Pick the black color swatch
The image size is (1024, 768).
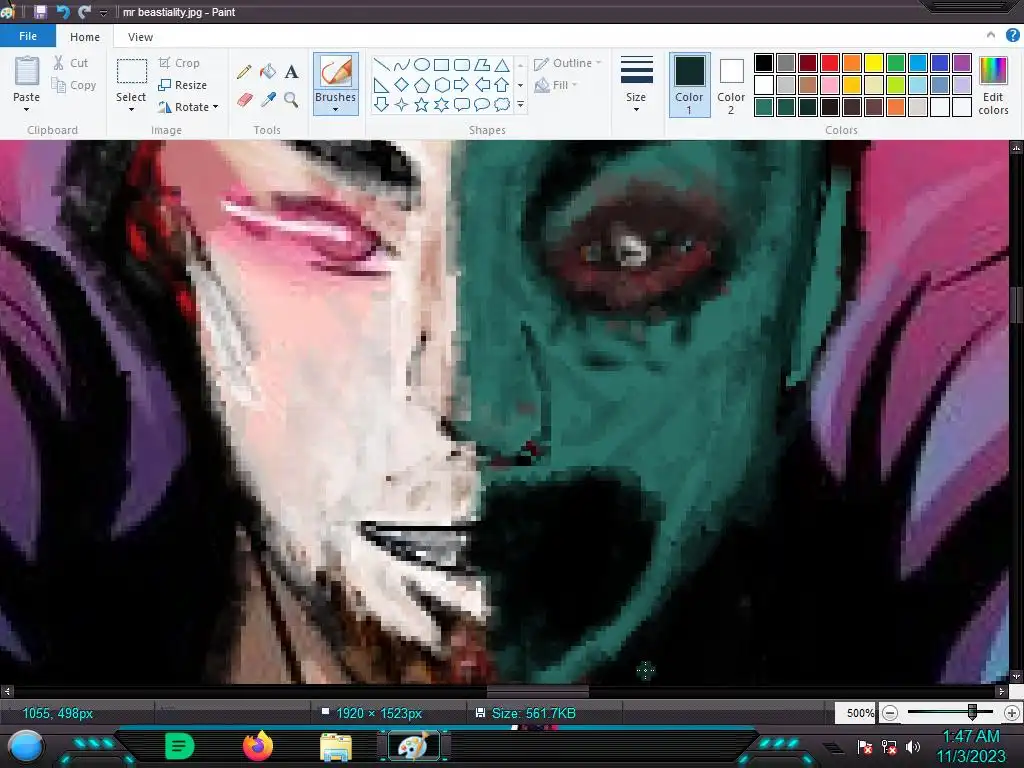764,63
